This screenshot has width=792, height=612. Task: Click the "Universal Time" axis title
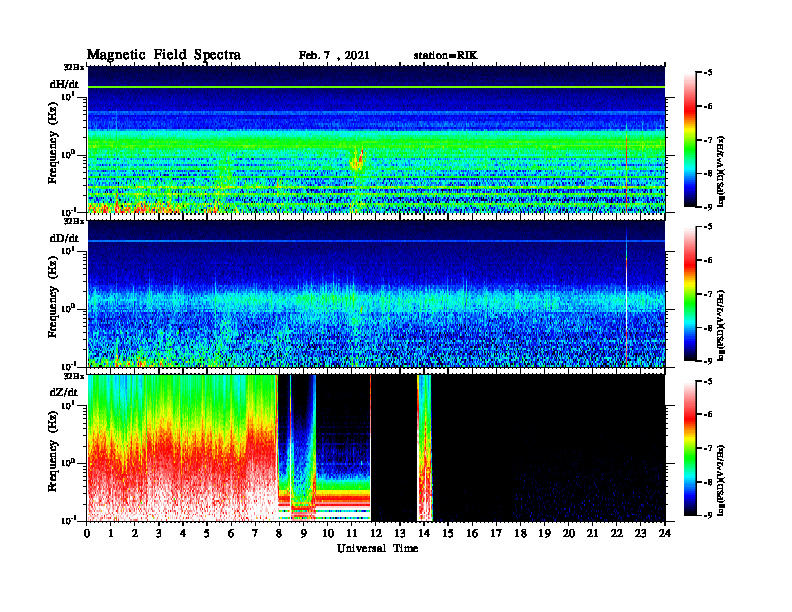(x=377, y=548)
